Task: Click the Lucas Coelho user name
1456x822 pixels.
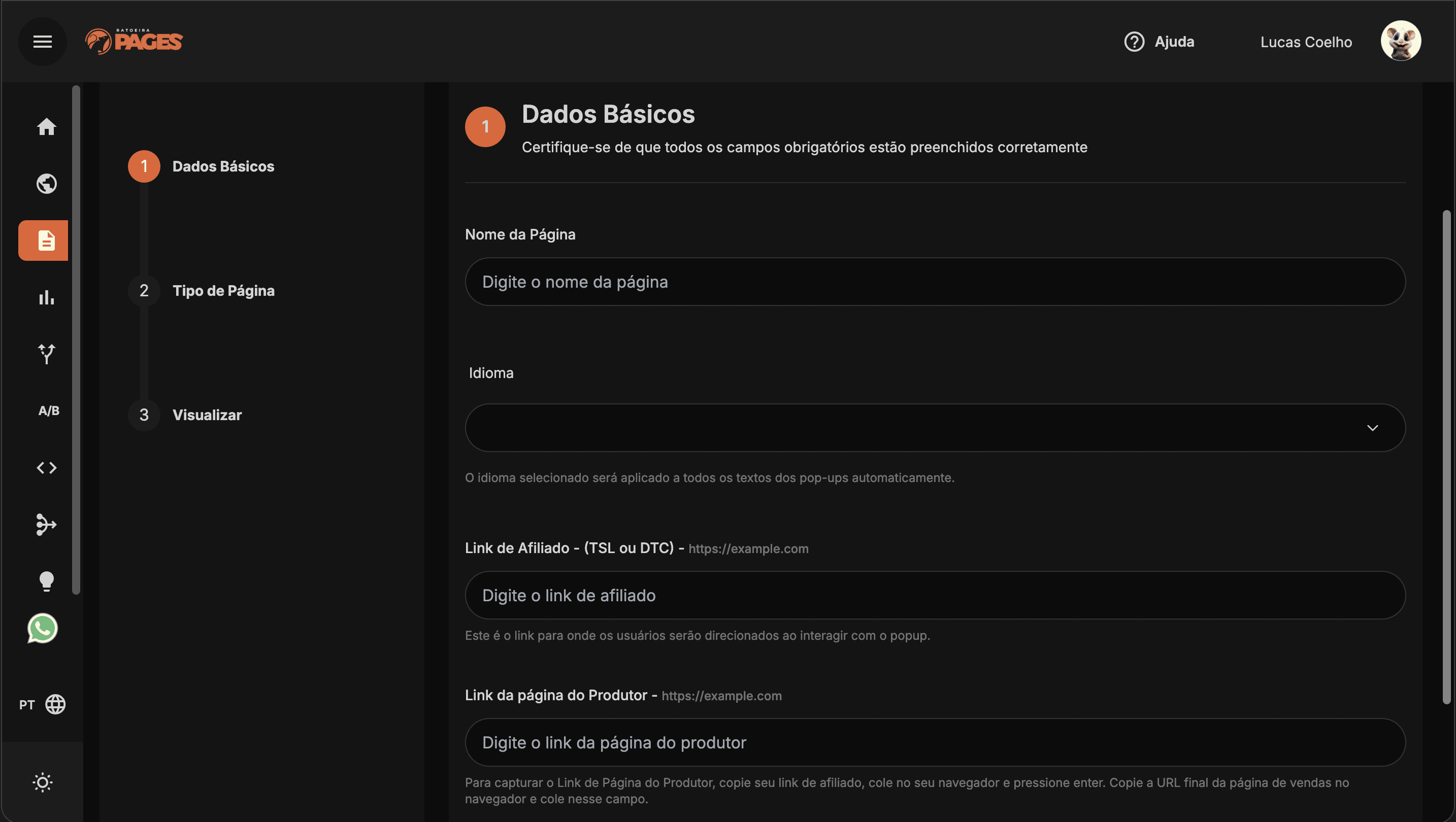Action: (1306, 42)
